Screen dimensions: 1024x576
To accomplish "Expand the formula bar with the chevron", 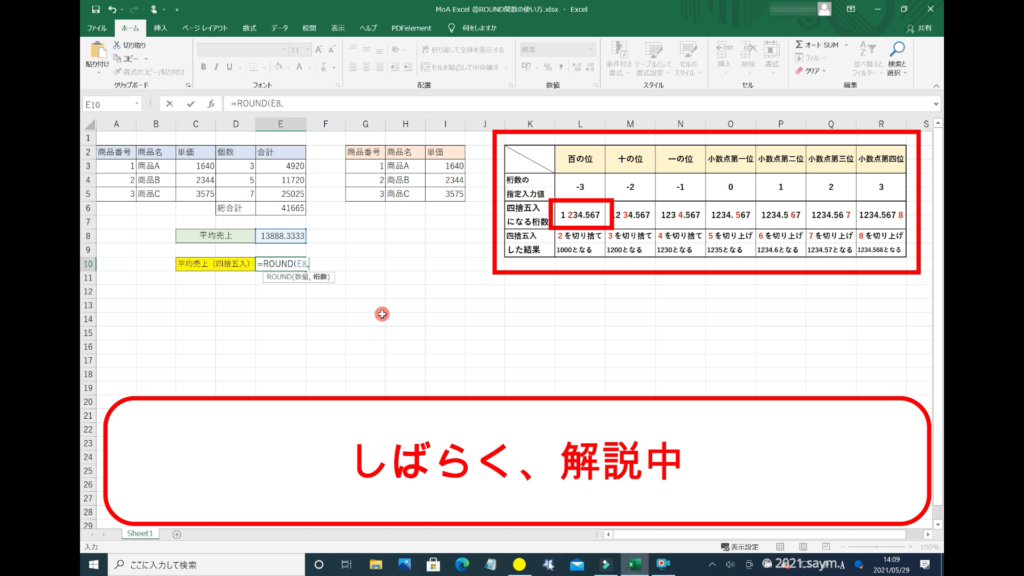I will click(935, 103).
